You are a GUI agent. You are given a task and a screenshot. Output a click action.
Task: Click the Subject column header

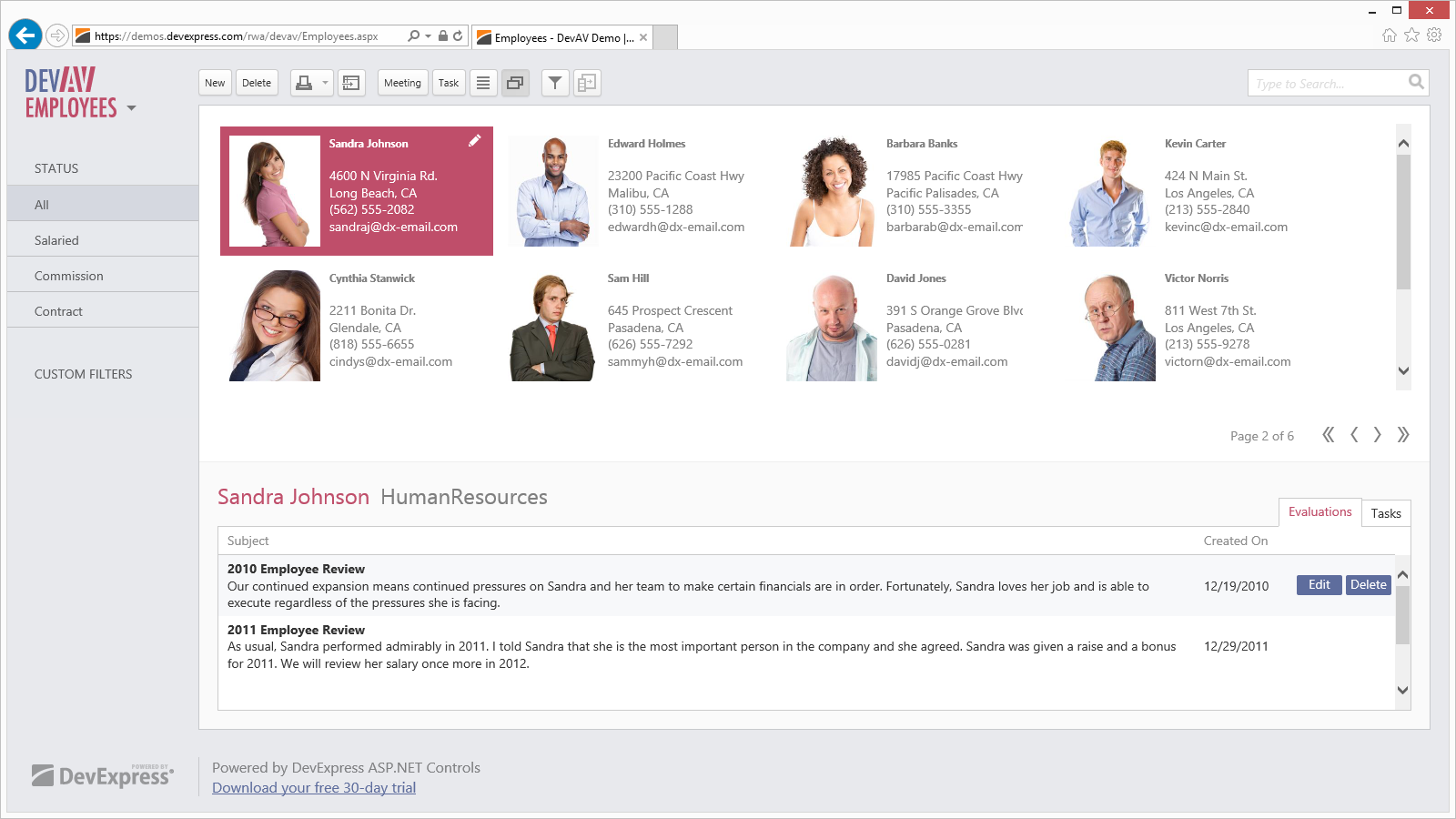[x=248, y=541]
